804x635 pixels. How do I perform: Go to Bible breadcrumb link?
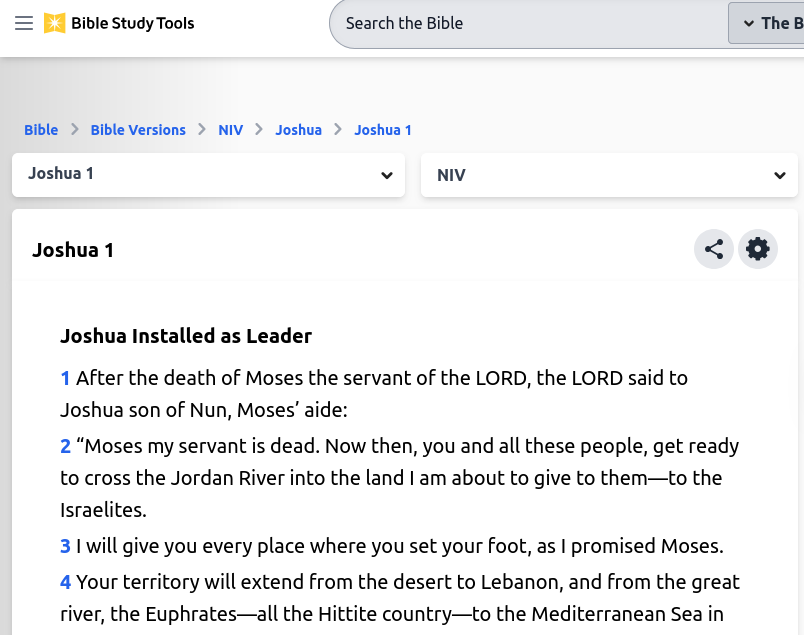(x=41, y=130)
